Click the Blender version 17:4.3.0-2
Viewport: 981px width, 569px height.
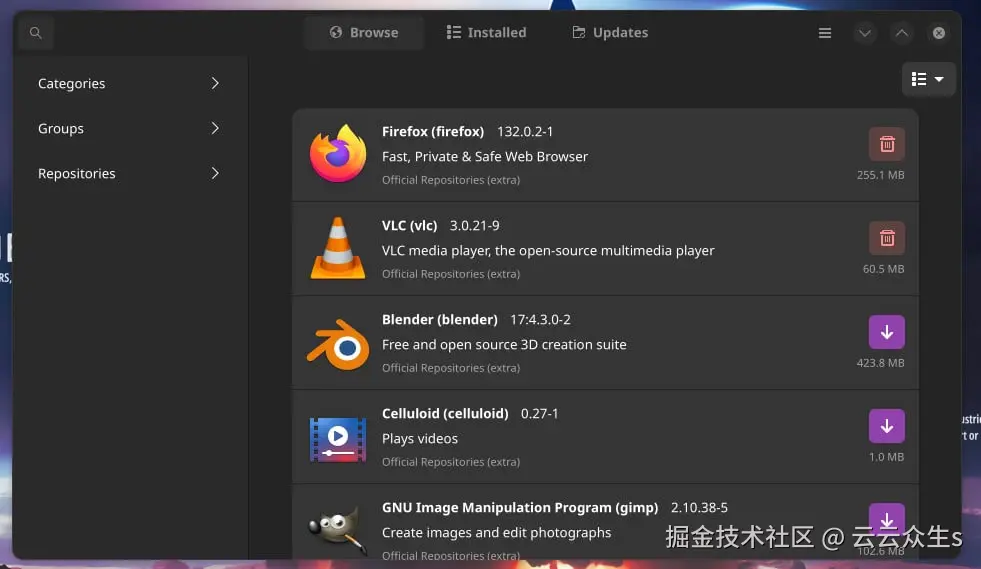click(540, 319)
